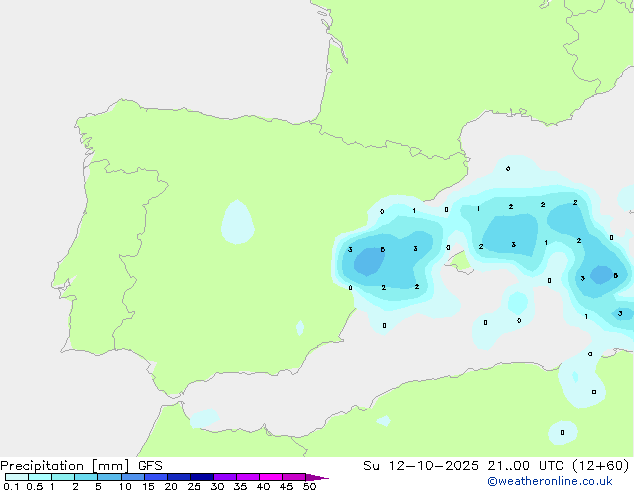Click the 20–25 mm legend color swatch
The height and width of the screenshot is (490, 634).
pyautogui.click(x=179, y=477)
